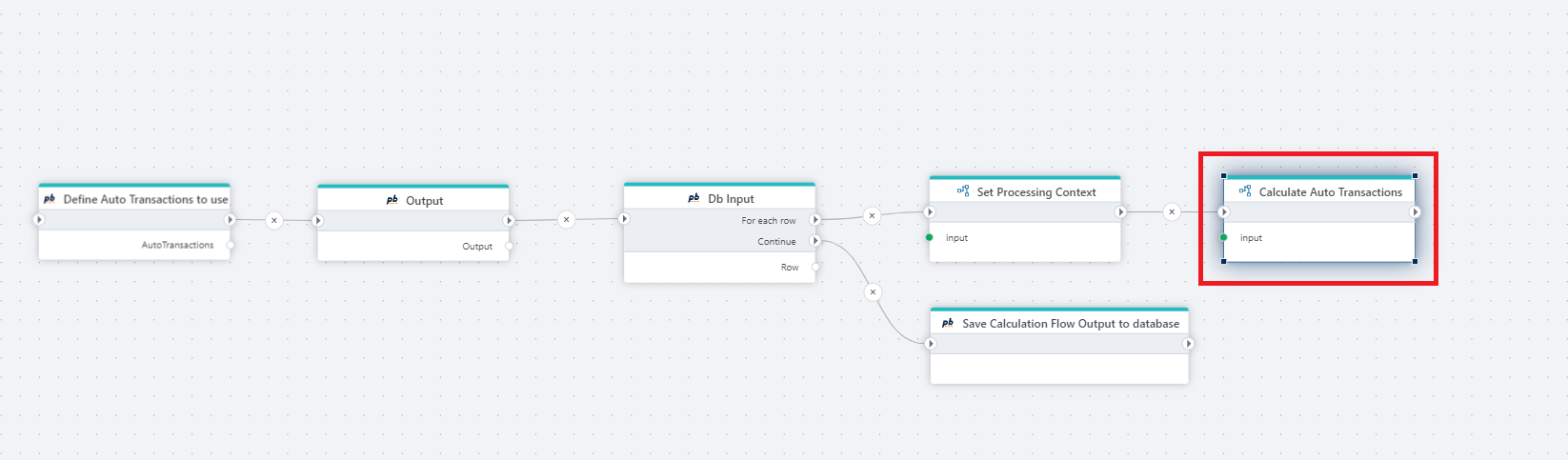Click the AutoTransactions data port
The image size is (1568, 460).
pos(230,245)
